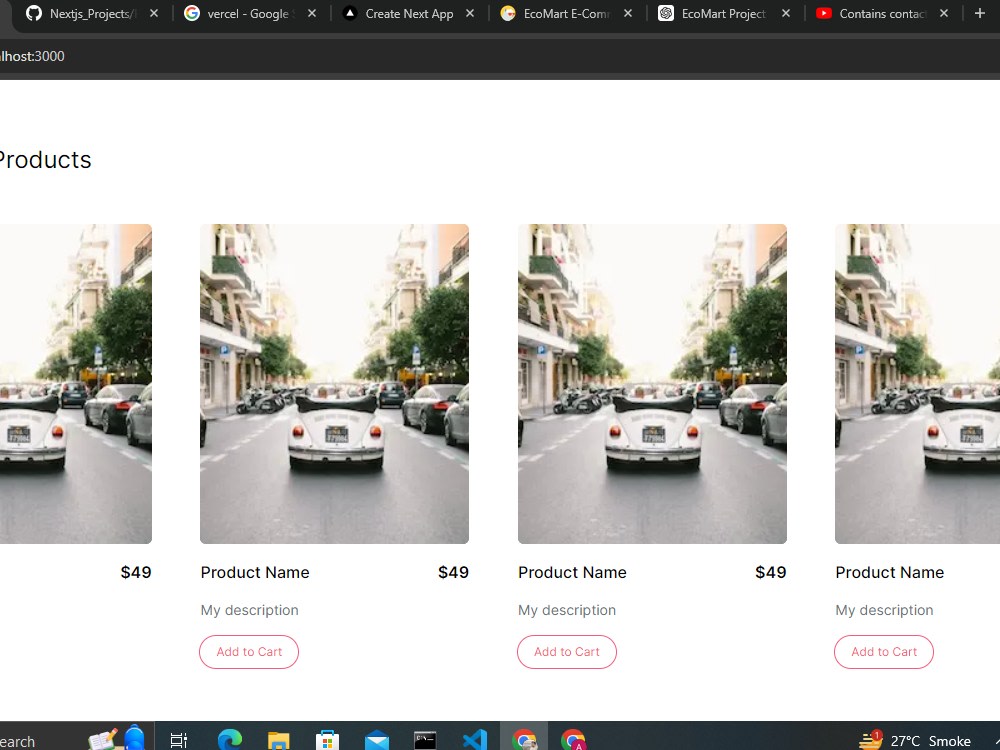Click the GitHub favicon on first tab

click(34, 13)
